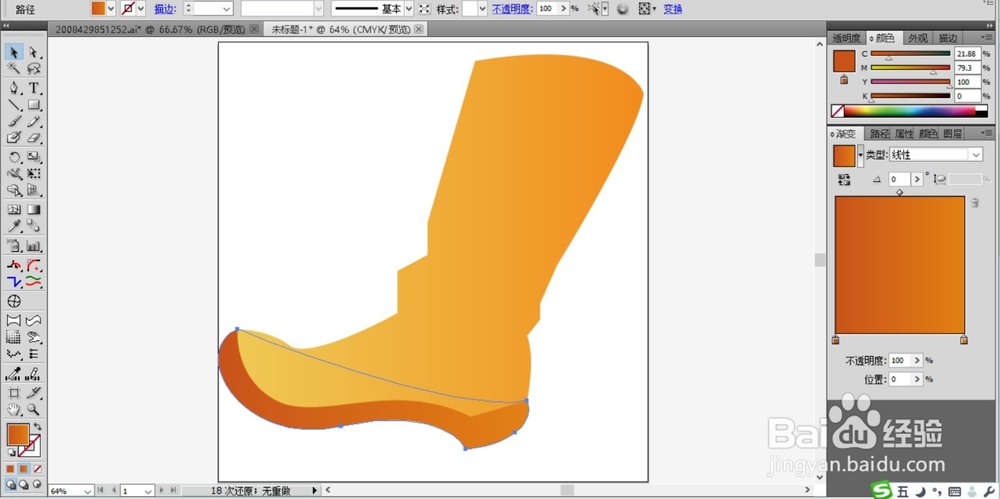
Task: Click the Color panel fill swatch
Action: [844, 61]
